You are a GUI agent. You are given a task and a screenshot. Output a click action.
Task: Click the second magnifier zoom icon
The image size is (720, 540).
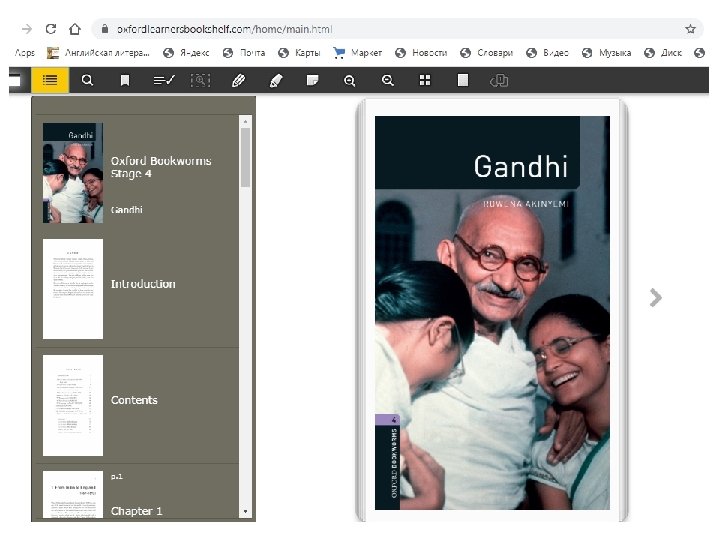[x=388, y=81]
